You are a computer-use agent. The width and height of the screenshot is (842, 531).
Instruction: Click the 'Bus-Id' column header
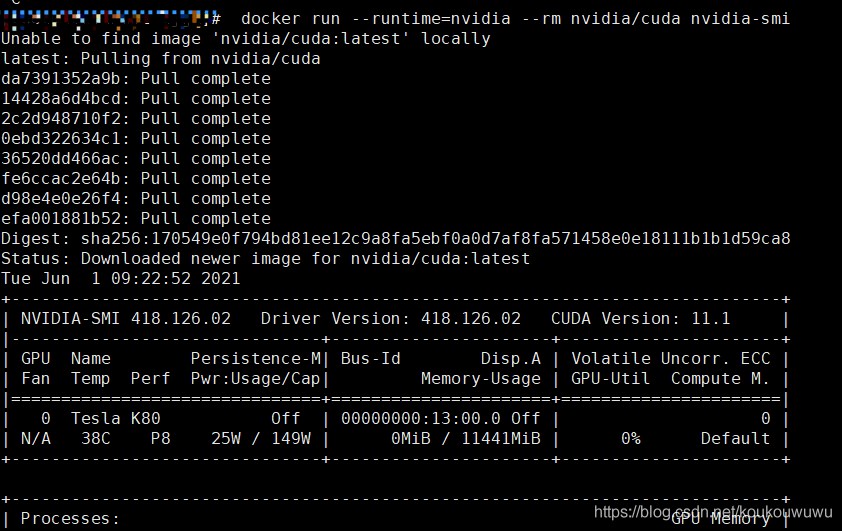coord(371,359)
